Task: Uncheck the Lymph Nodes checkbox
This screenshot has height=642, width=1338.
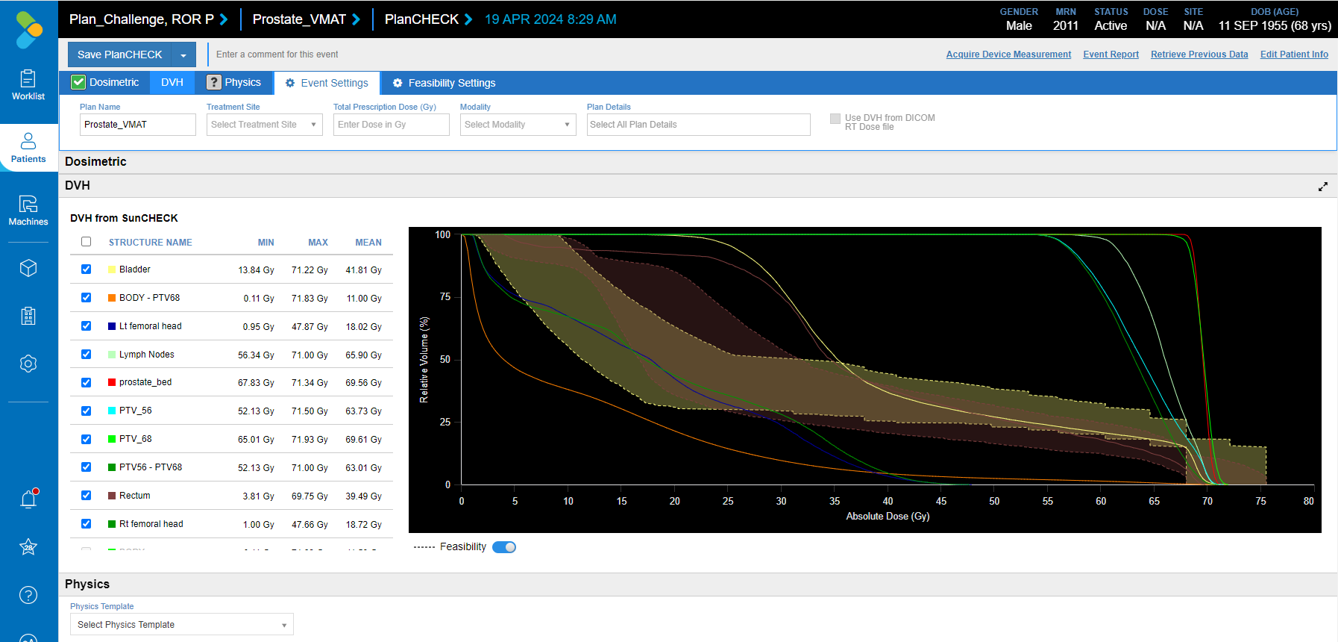Action: coord(86,354)
